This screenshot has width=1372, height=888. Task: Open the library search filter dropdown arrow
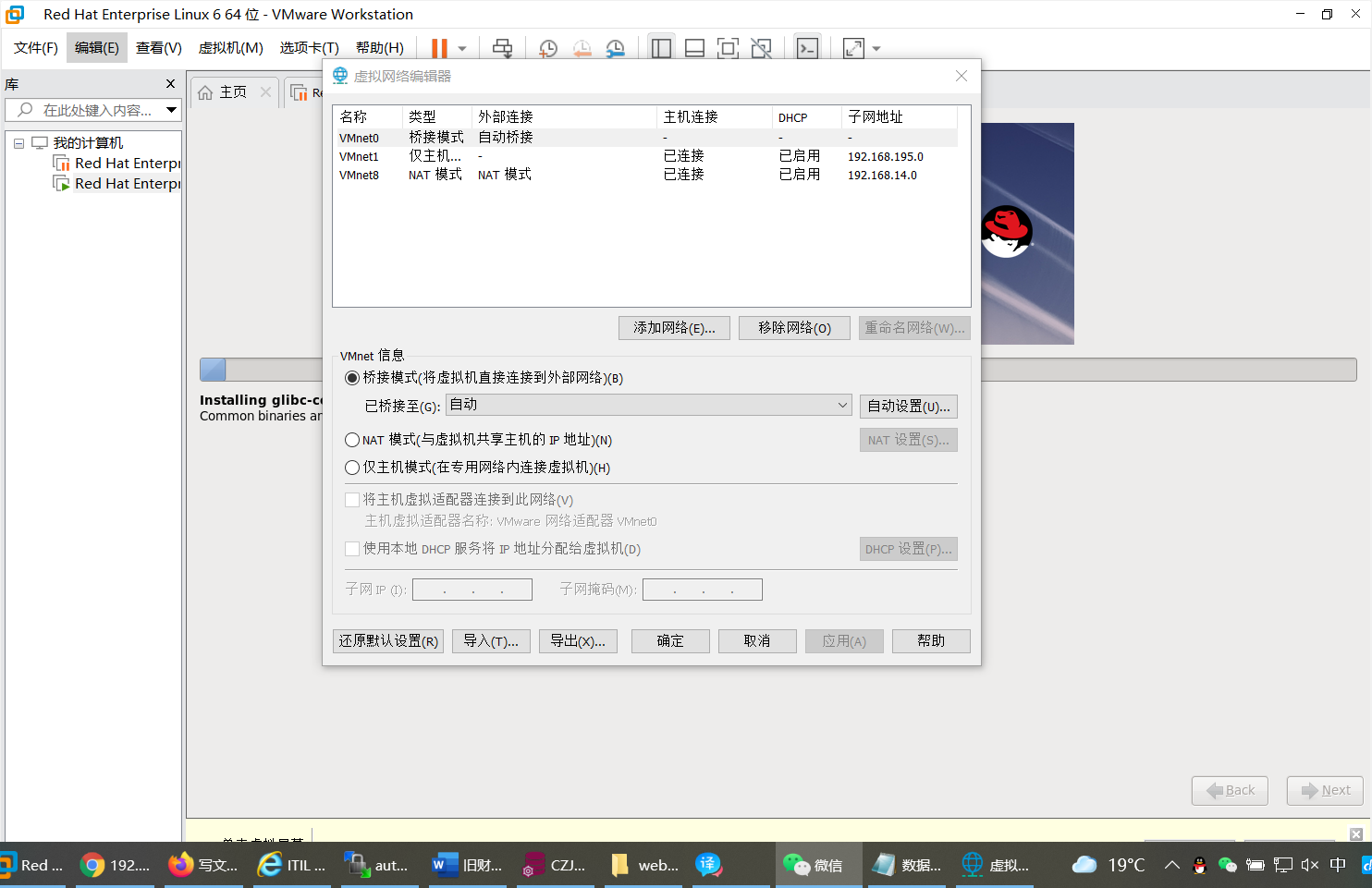171,110
